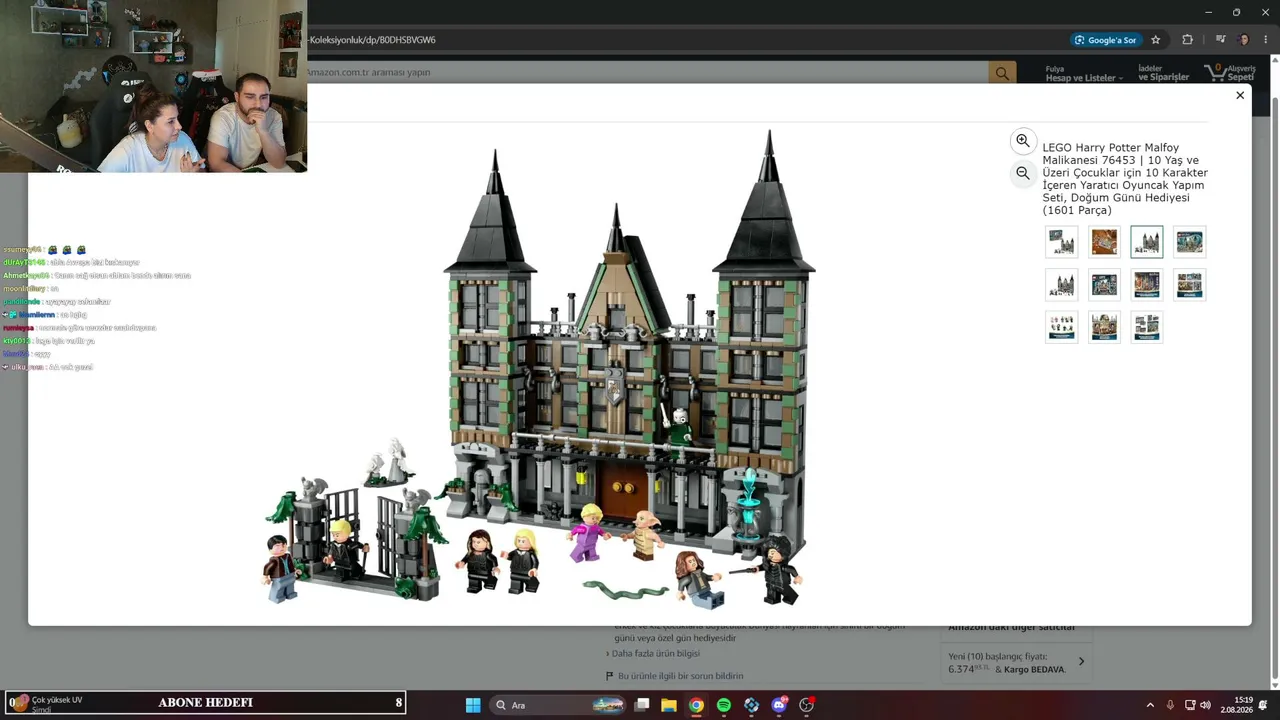
Task: Open Discord from the taskbar
Action: point(779,705)
